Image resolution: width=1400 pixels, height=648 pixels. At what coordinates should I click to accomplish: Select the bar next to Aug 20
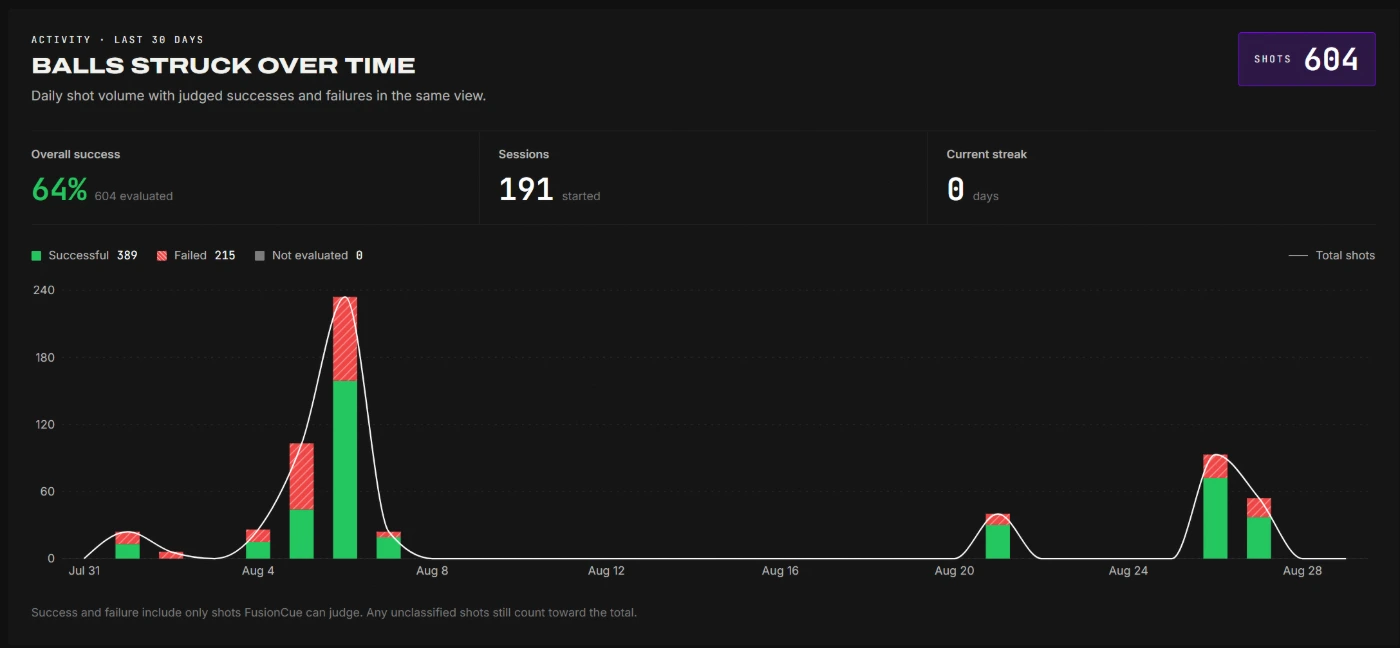click(x=998, y=536)
